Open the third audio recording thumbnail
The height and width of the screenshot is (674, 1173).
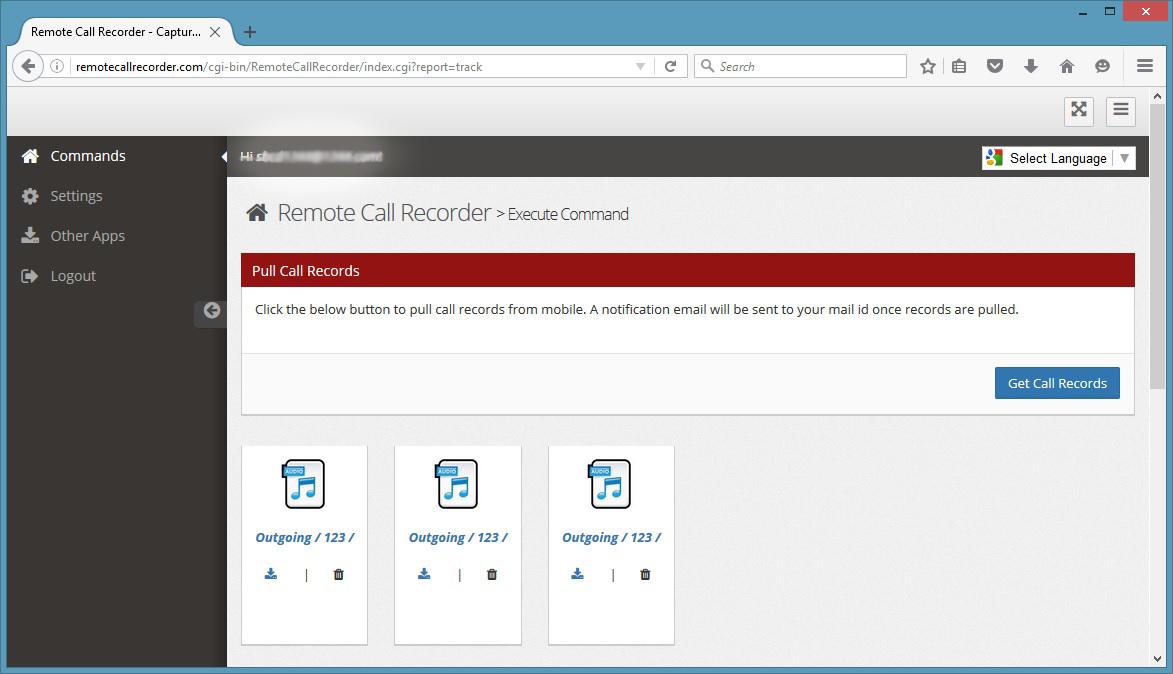[x=610, y=484]
